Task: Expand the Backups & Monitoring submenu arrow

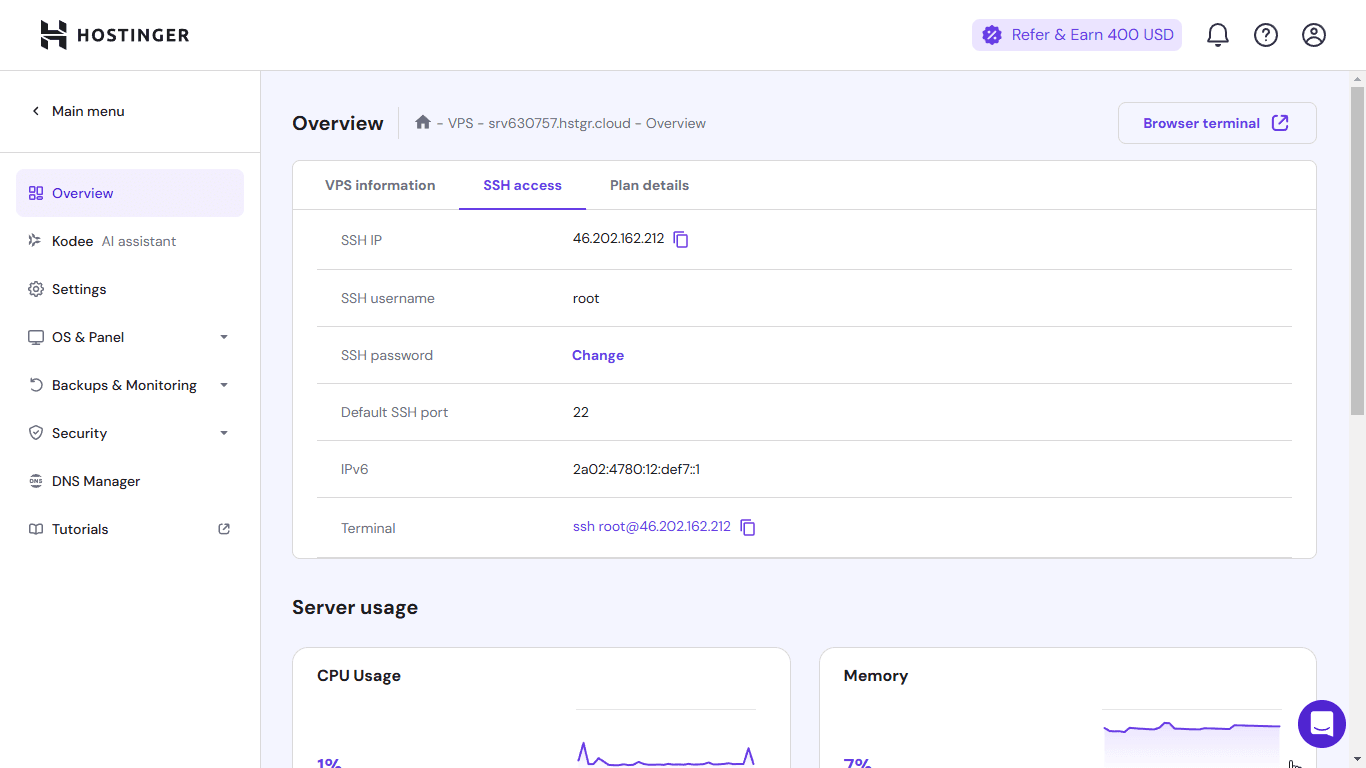Action: [224, 385]
